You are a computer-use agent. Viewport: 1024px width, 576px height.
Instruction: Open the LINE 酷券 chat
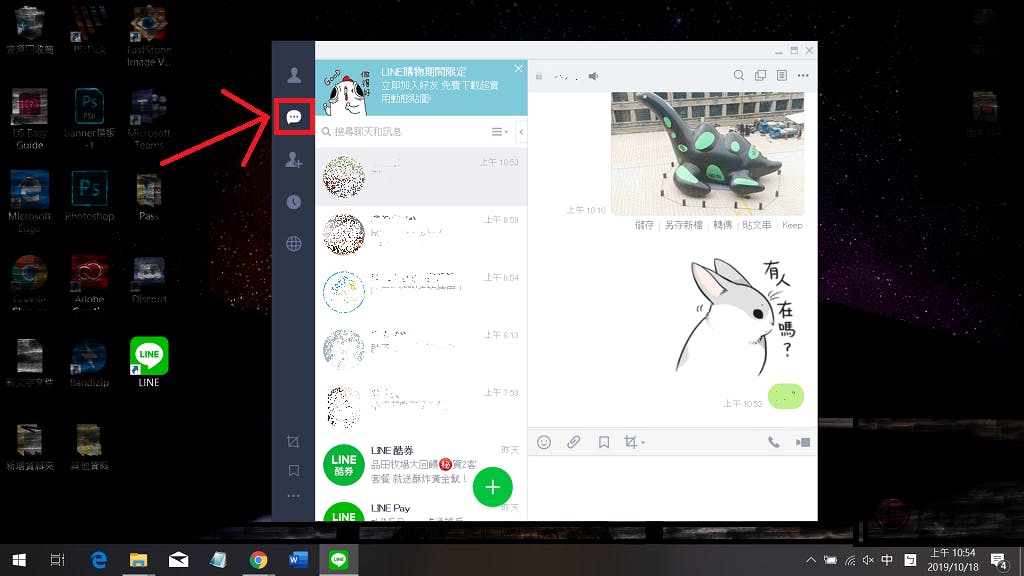[421, 464]
